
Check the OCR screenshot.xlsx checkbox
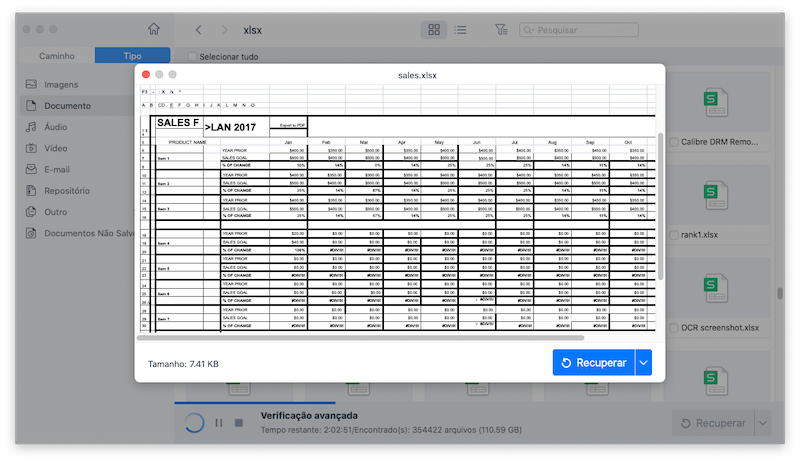tap(674, 327)
